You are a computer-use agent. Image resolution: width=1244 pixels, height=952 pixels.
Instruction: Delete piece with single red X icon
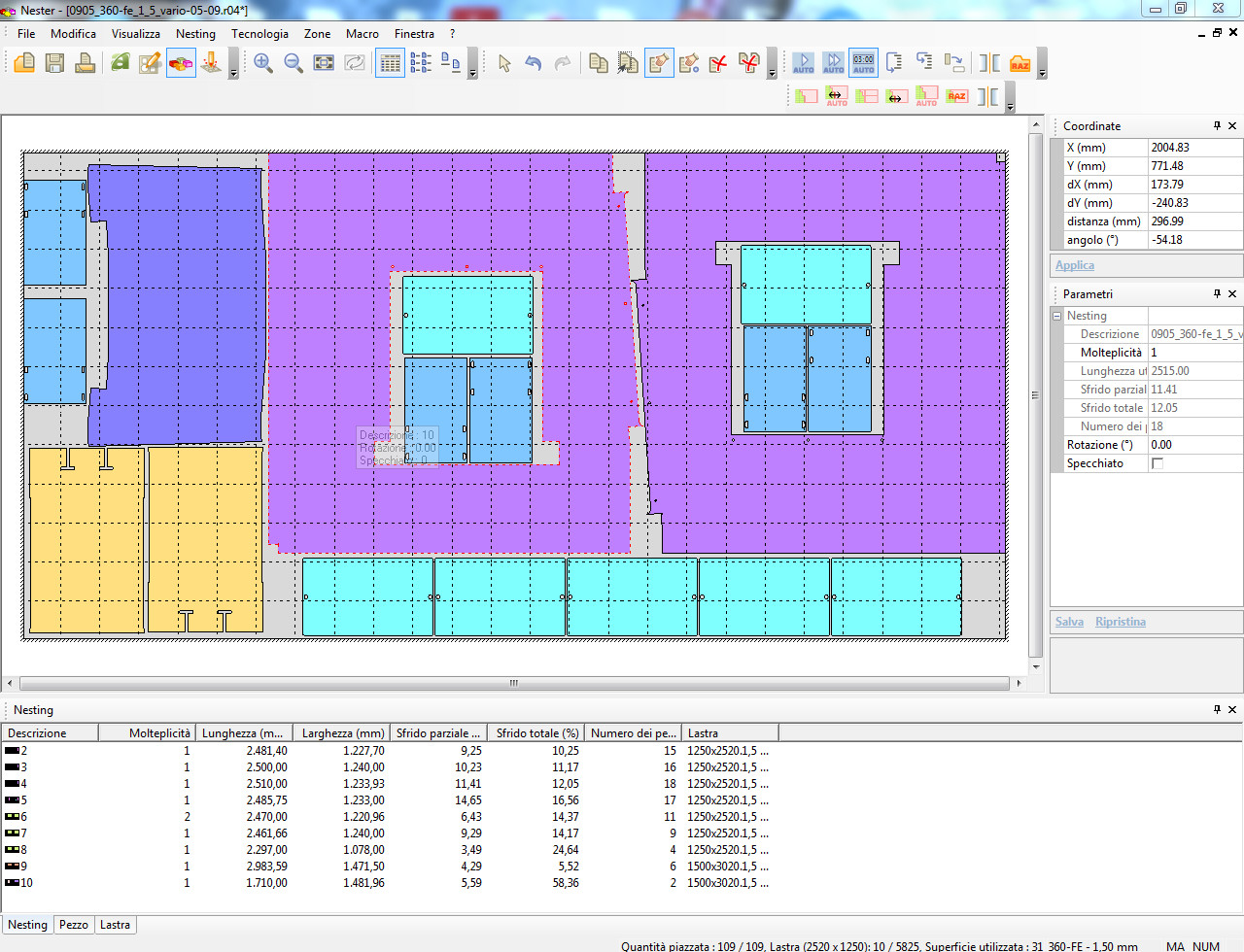tap(719, 63)
